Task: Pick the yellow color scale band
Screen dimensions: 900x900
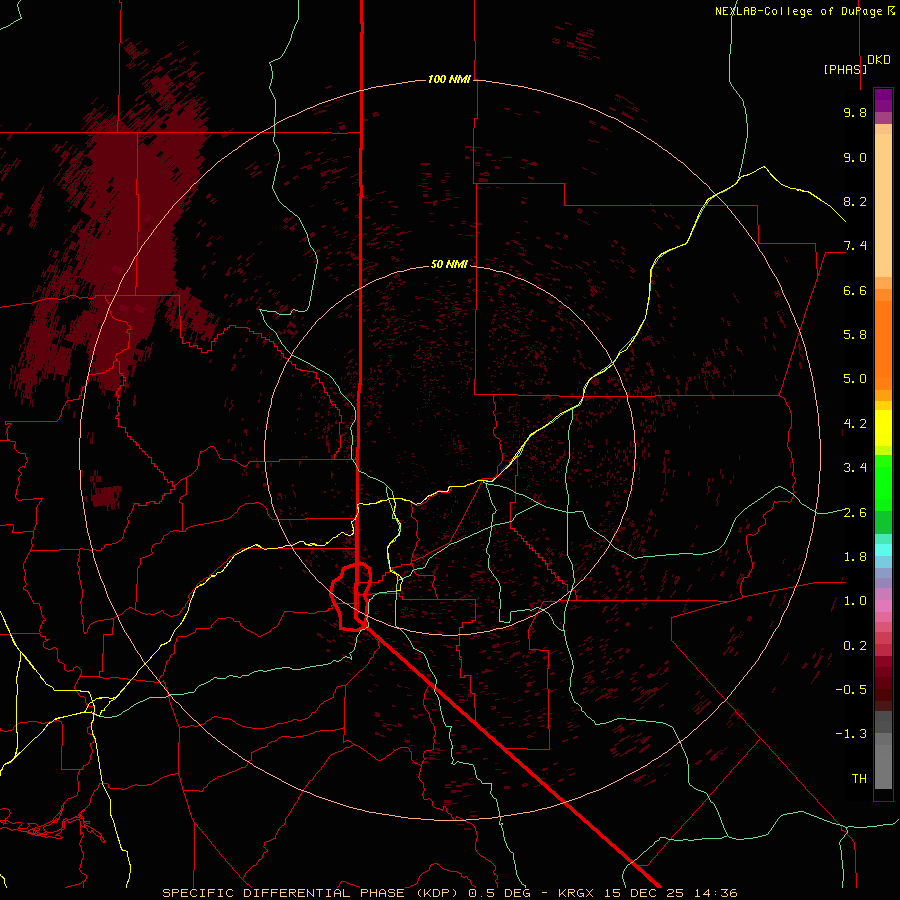Action: coord(883,428)
